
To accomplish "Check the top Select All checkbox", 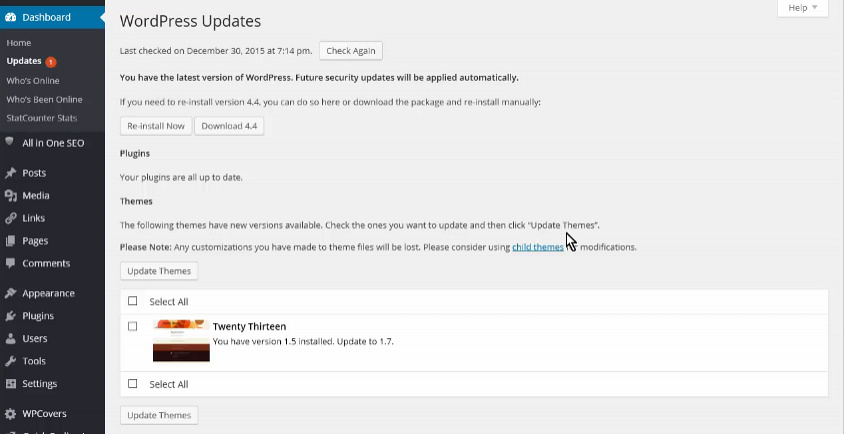I will pyautogui.click(x=132, y=301).
